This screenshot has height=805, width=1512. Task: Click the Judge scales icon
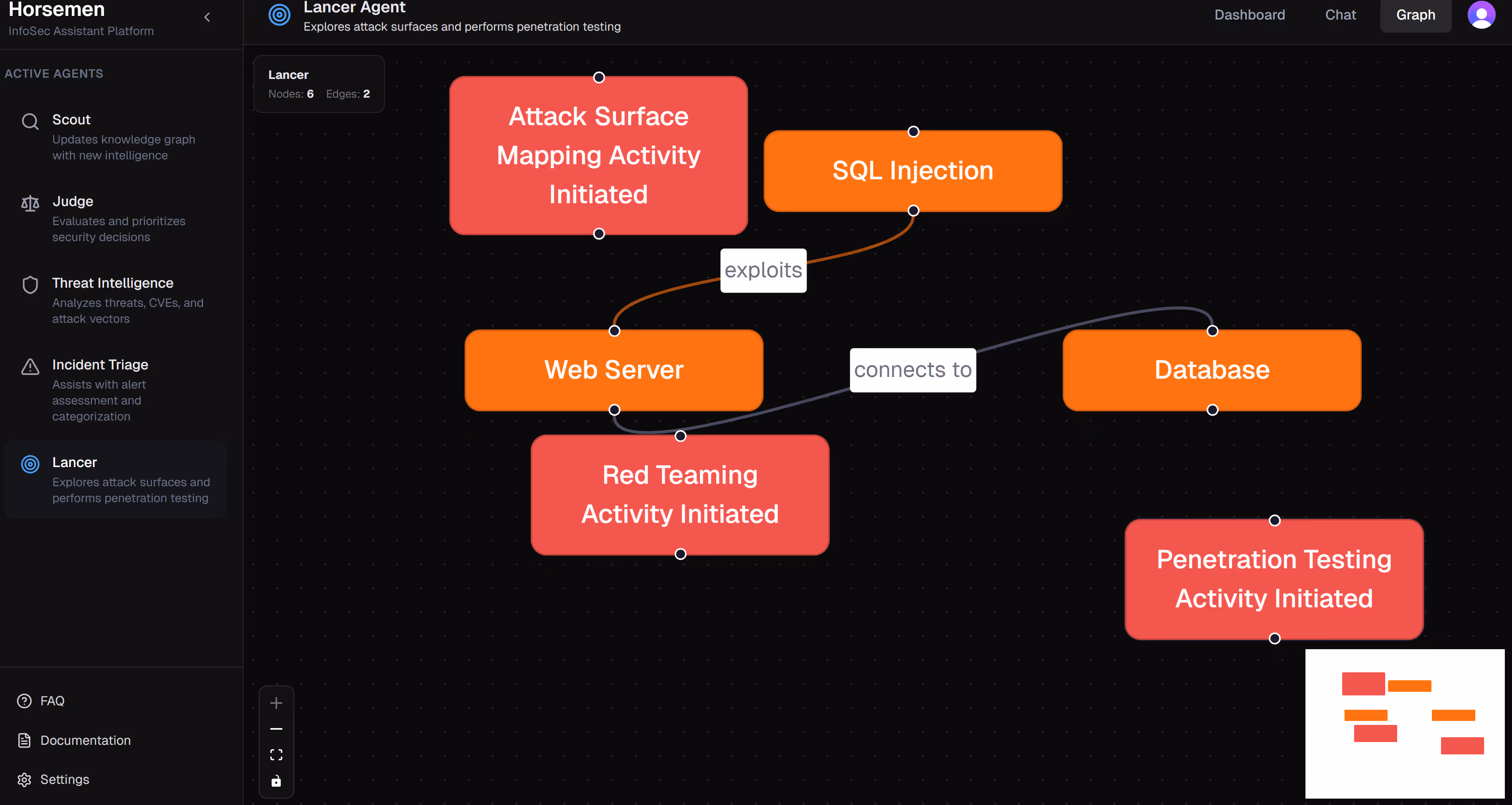pos(30,203)
